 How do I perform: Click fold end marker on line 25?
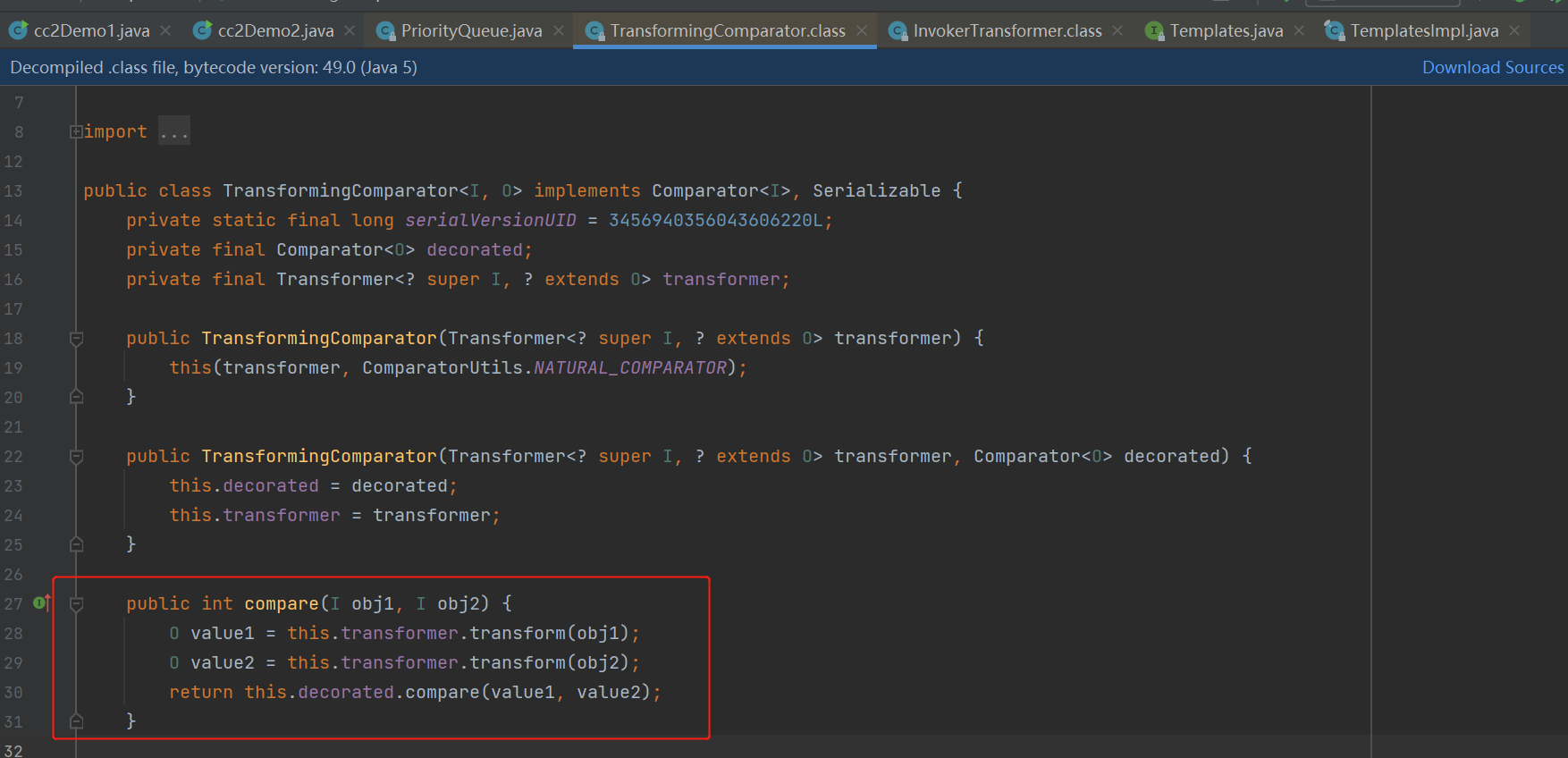point(76,544)
